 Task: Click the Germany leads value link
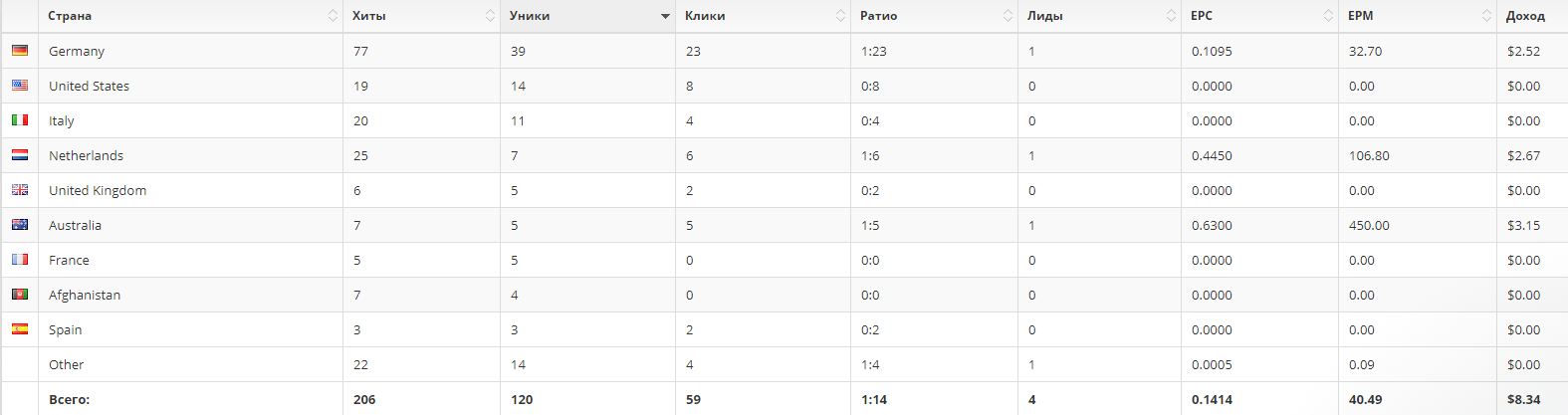(x=1031, y=51)
